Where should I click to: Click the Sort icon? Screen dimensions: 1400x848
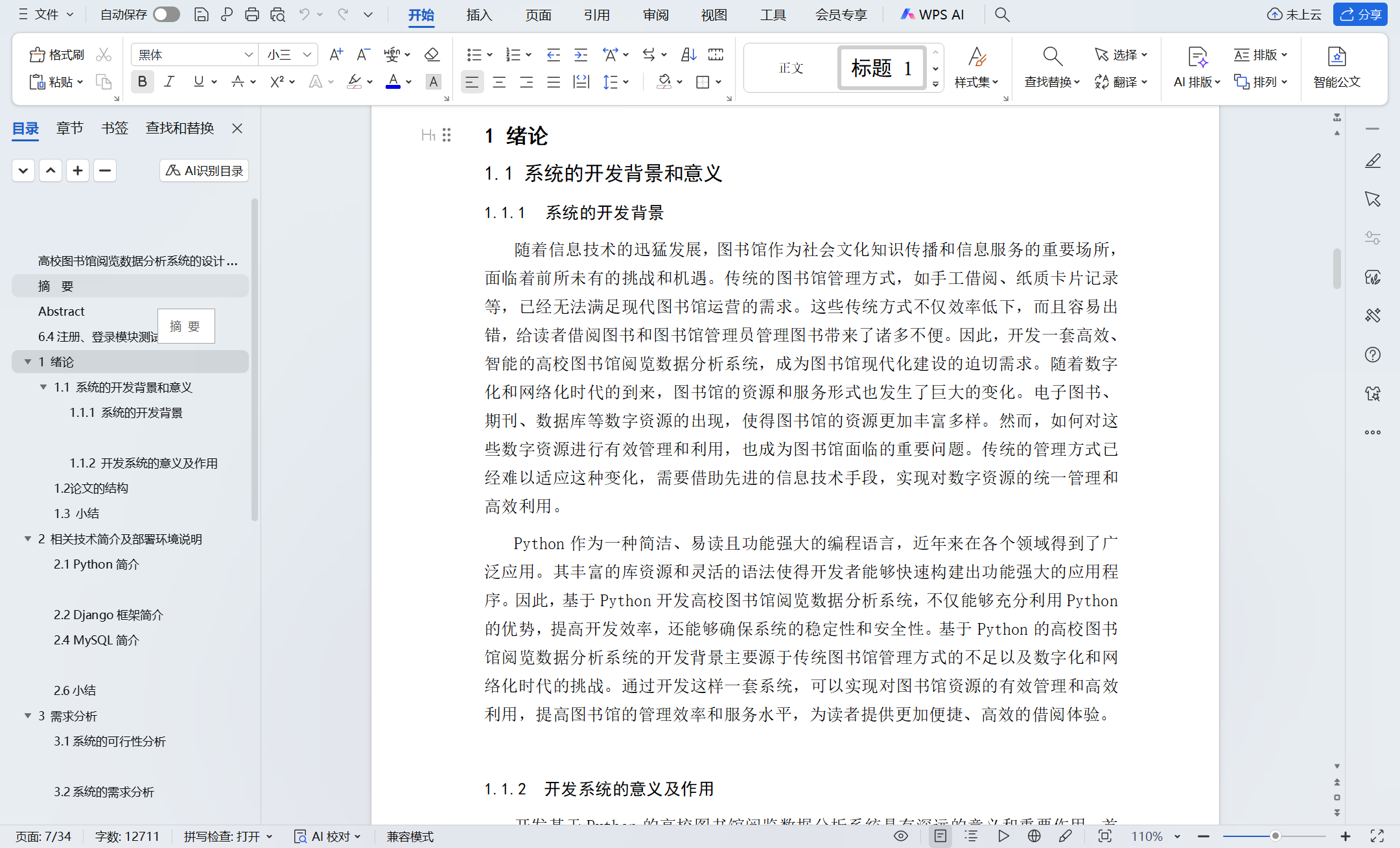688,54
